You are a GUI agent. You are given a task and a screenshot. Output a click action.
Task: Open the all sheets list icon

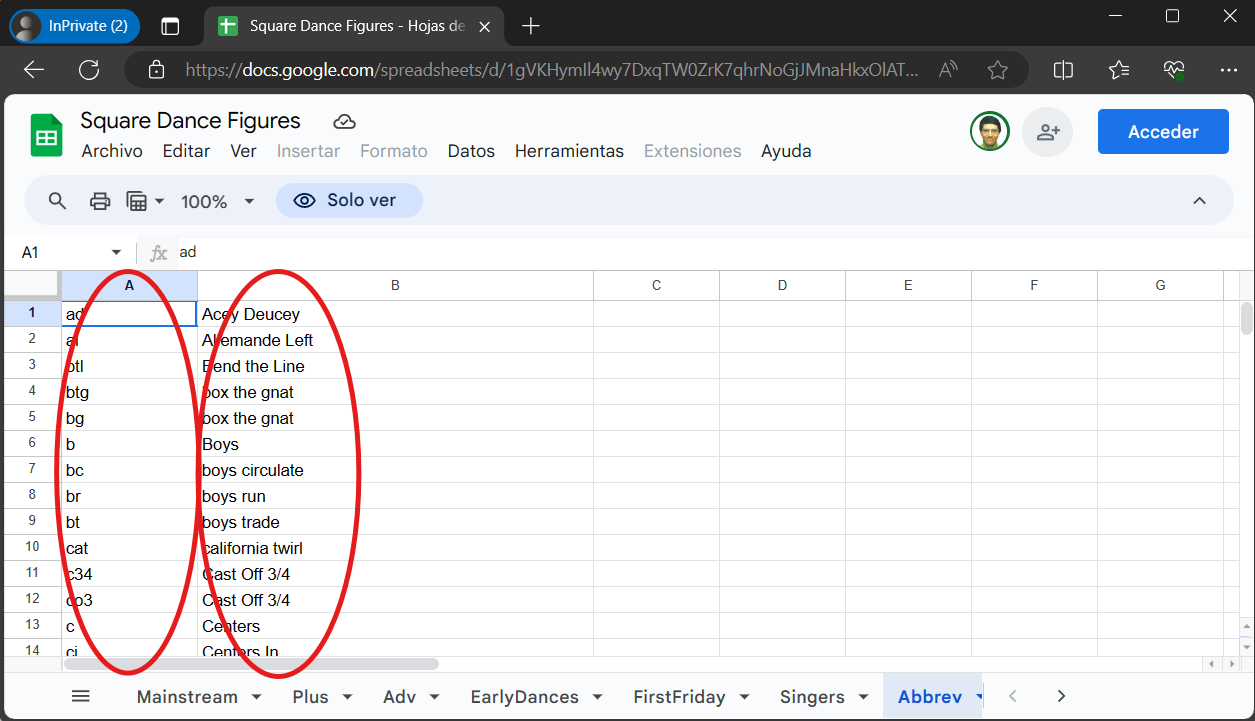[81, 696]
